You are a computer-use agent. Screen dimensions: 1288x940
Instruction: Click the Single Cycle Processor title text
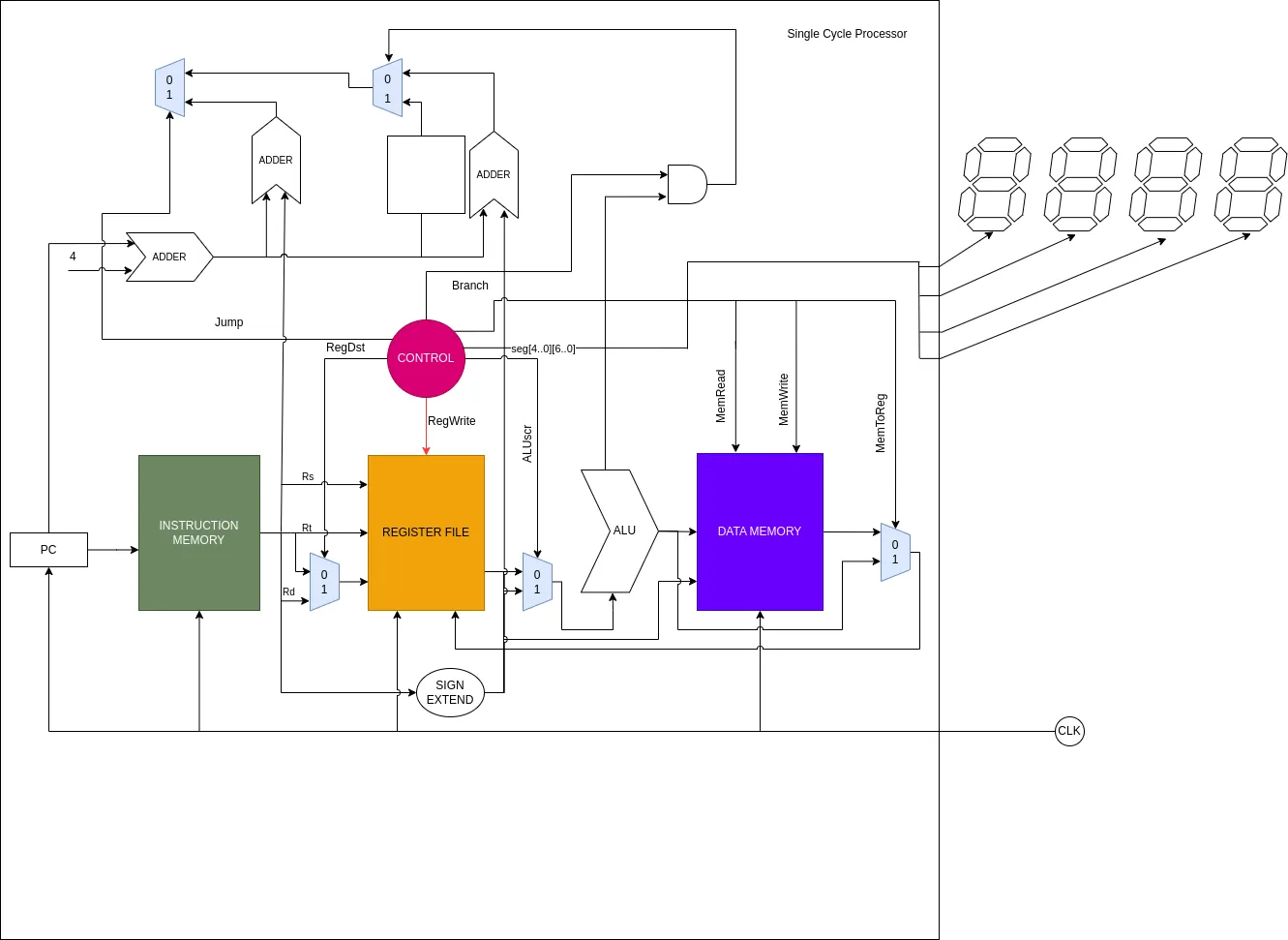pos(847,33)
